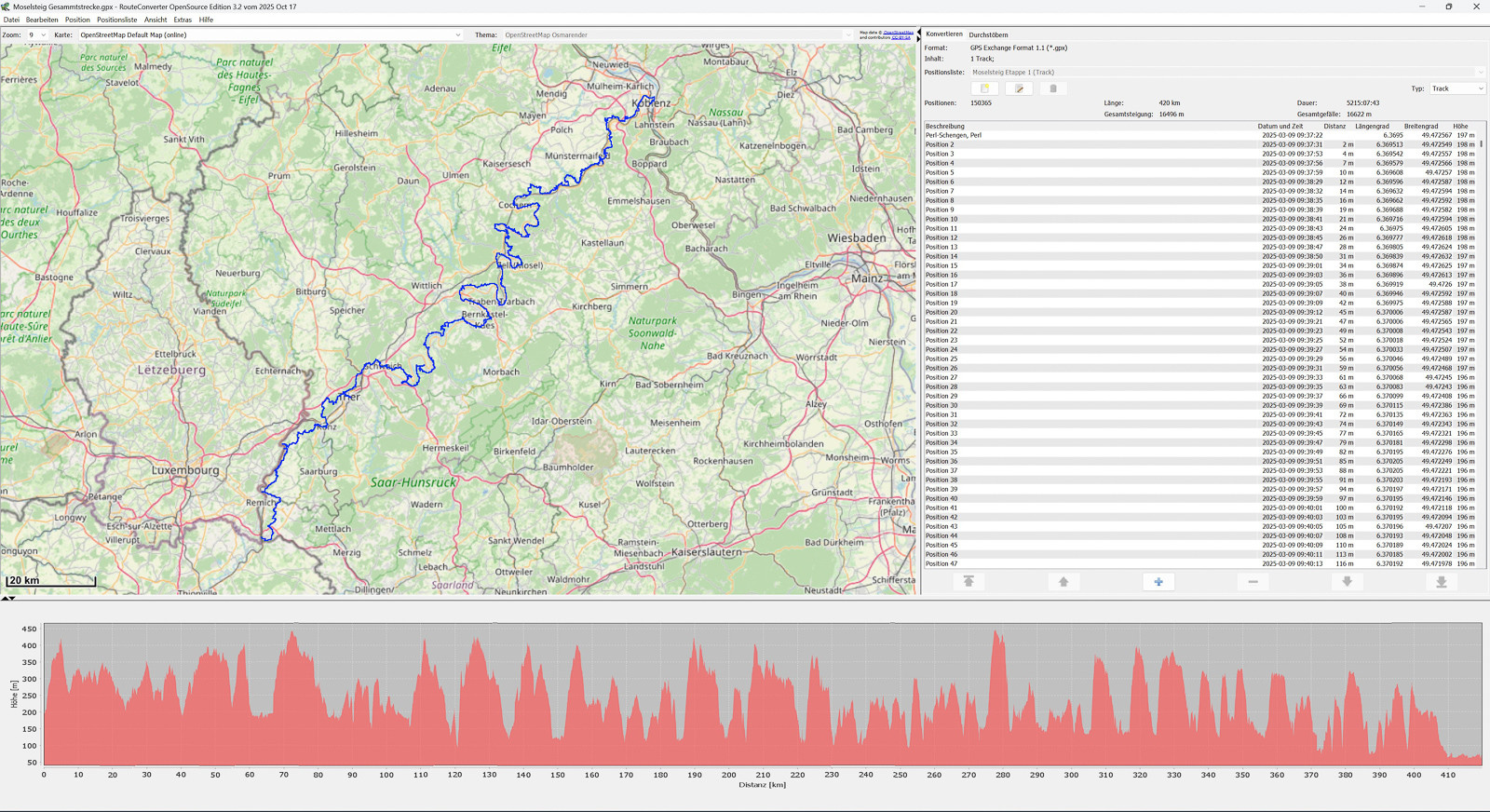Open the OpenStreetMap attribution link
This screenshot has width=1490, height=812.
point(898,33)
